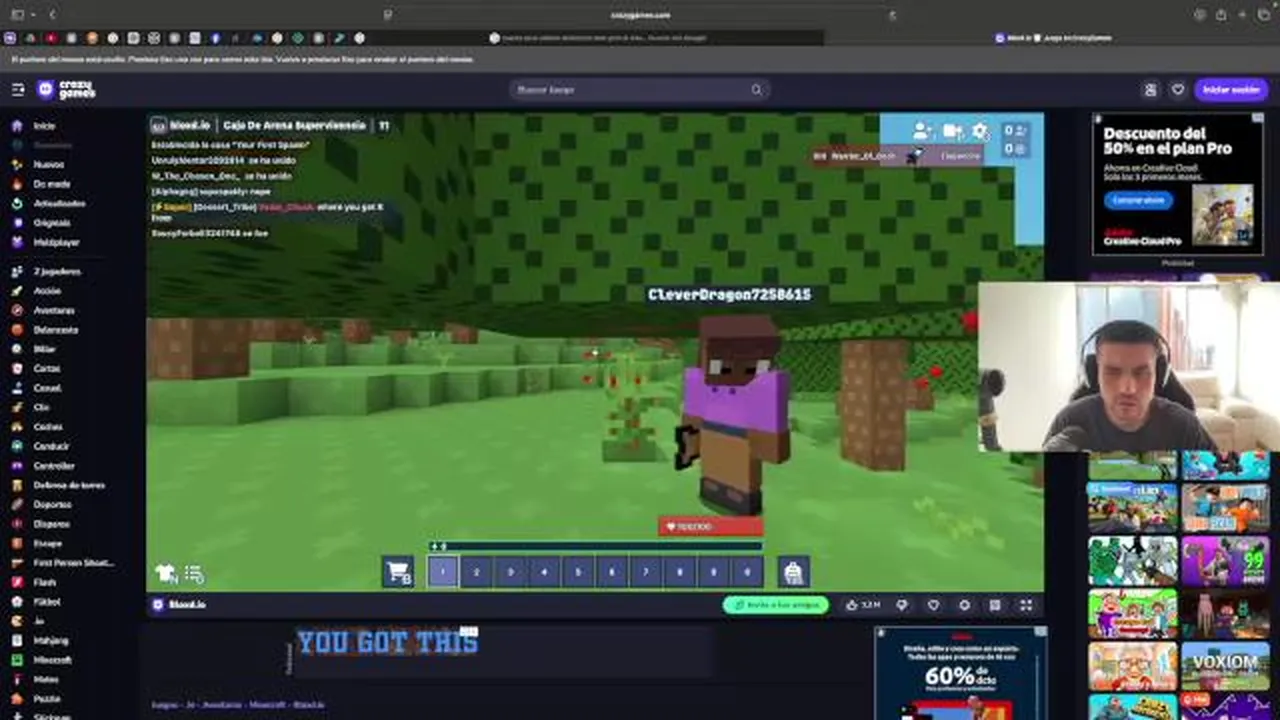The height and width of the screenshot is (720, 1280).
Task: Open a new browser tab with plus
Action: pyautogui.click(x=1242, y=15)
